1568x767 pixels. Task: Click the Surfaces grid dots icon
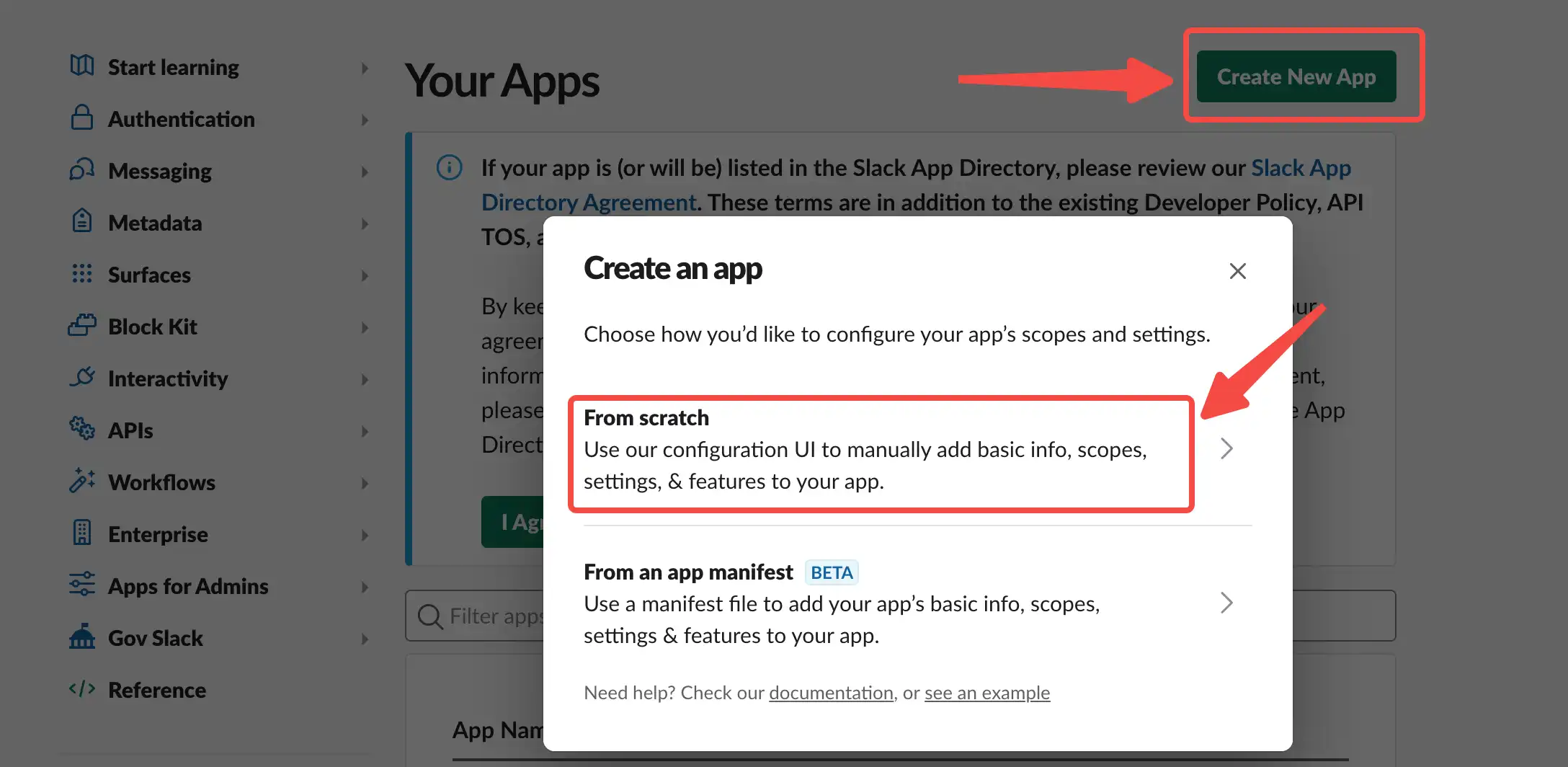pyautogui.click(x=82, y=273)
